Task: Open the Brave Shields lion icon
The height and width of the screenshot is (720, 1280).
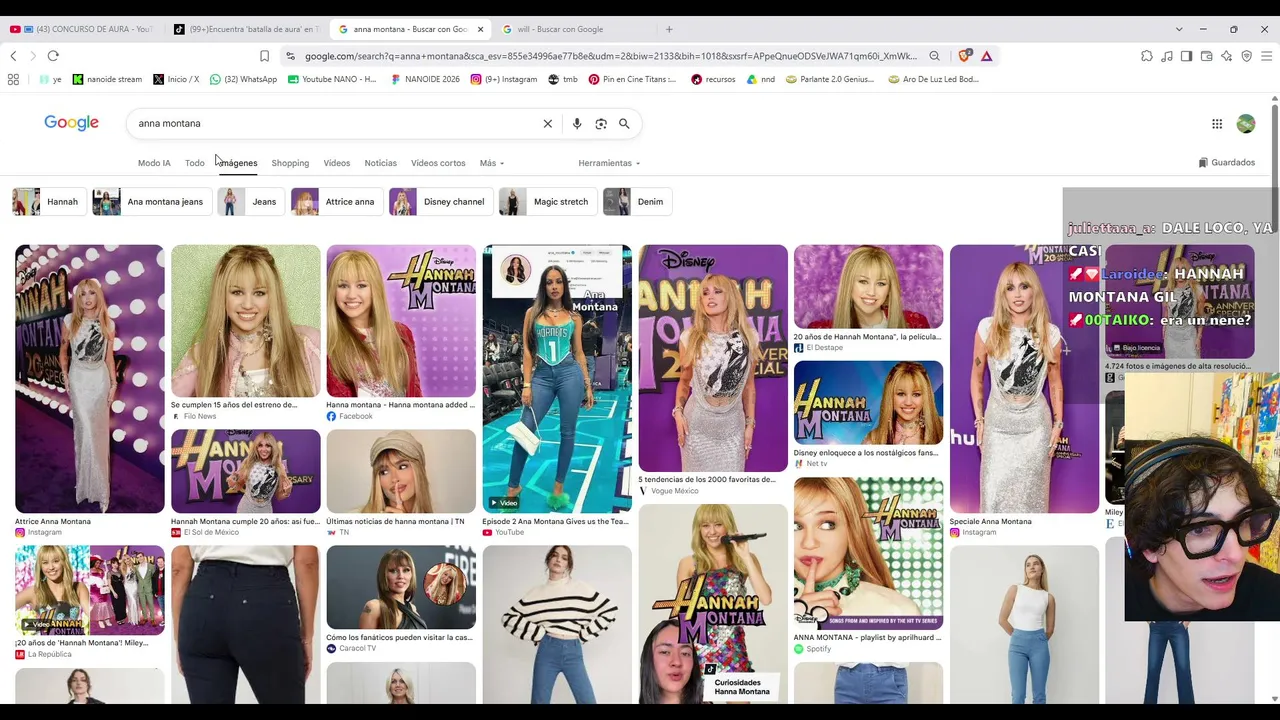Action: click(964, 56)
